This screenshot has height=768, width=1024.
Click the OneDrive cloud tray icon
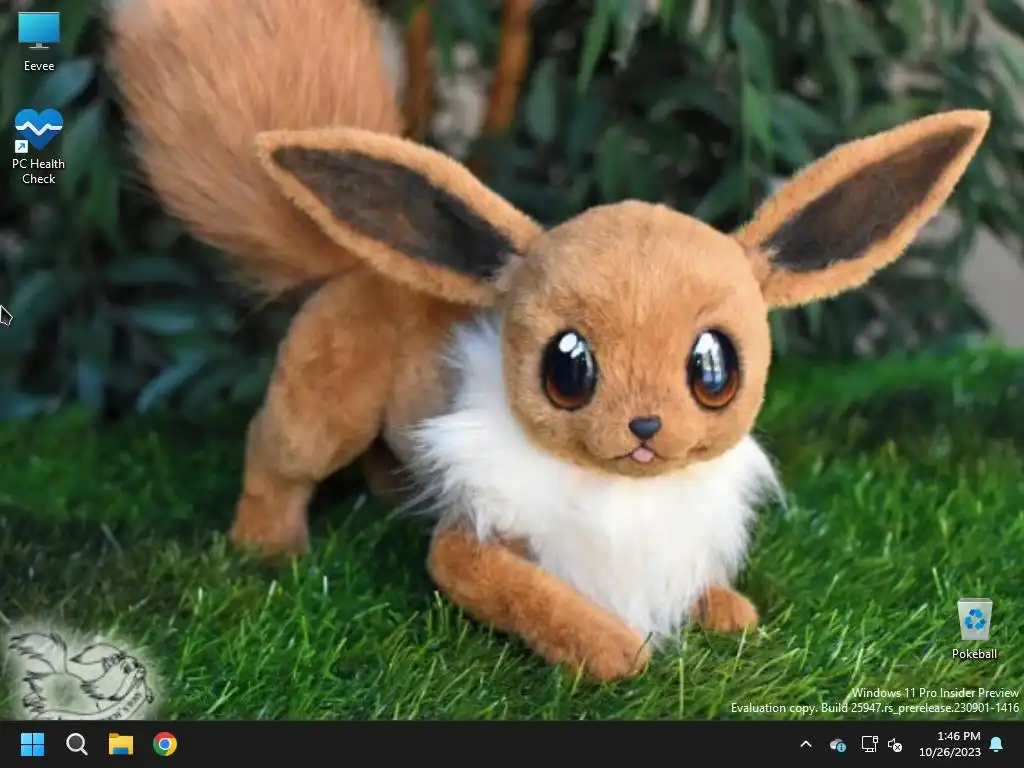click(x=838, y=744)
